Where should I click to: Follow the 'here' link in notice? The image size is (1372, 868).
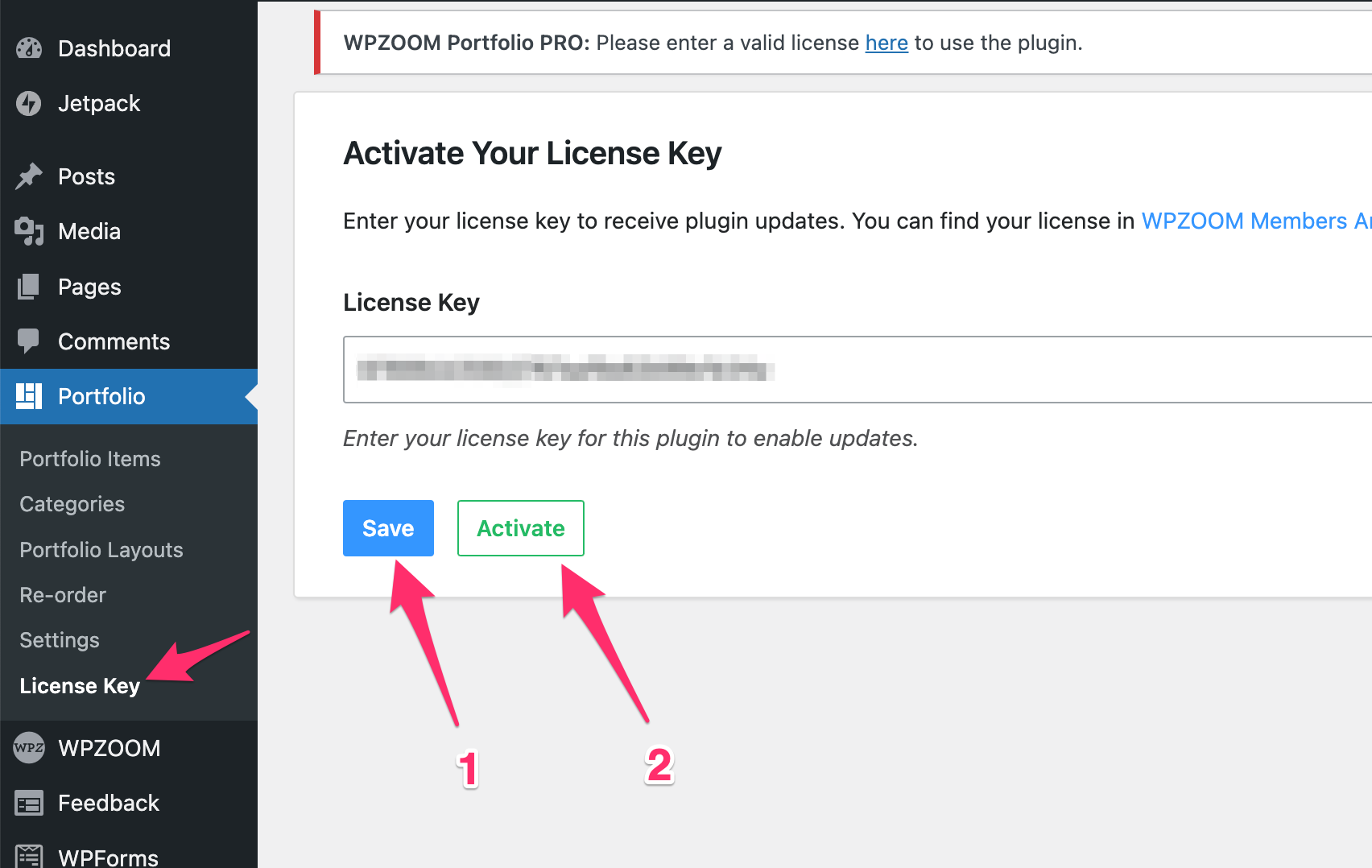tap(886, 43)
